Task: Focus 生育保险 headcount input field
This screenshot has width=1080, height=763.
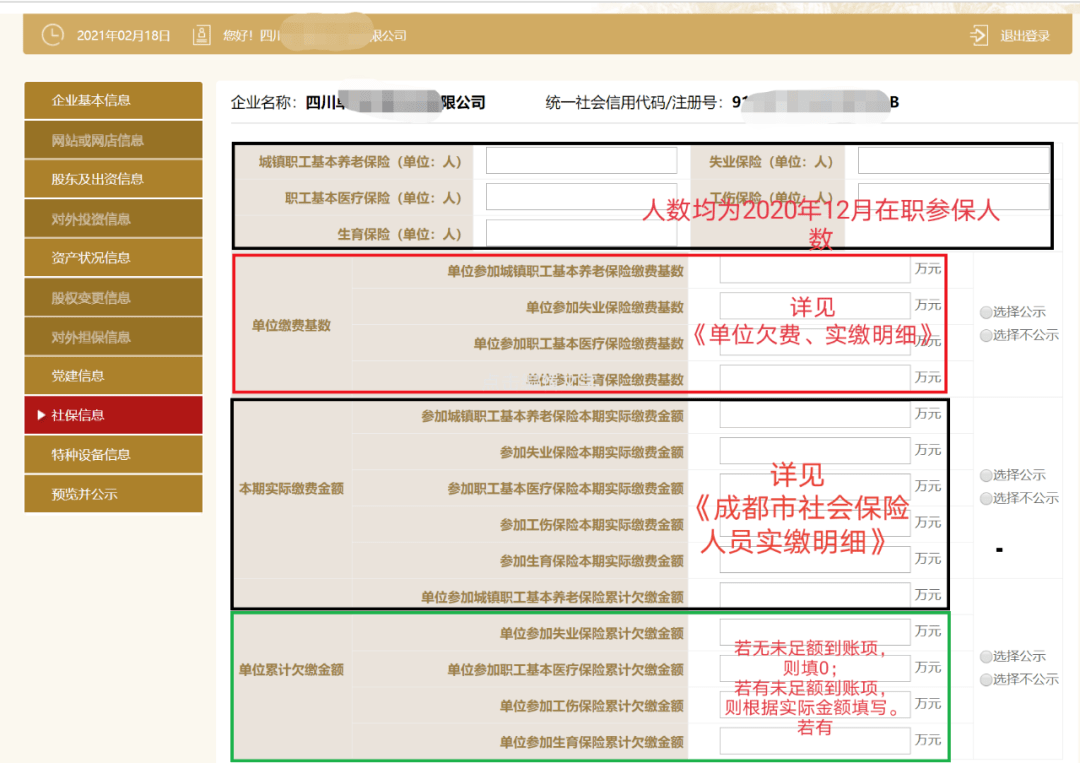Action: pyautogui.click(x=581, y=234)
